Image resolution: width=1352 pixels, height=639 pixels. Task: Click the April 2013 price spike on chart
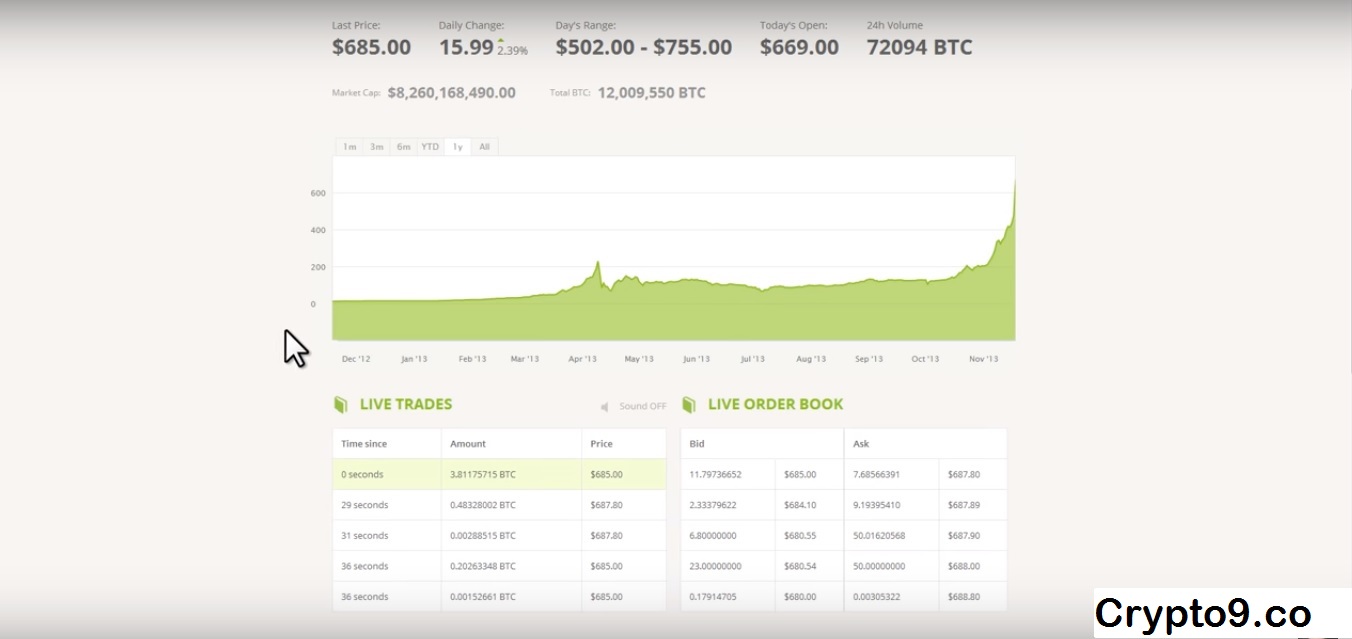pos(598,264)
